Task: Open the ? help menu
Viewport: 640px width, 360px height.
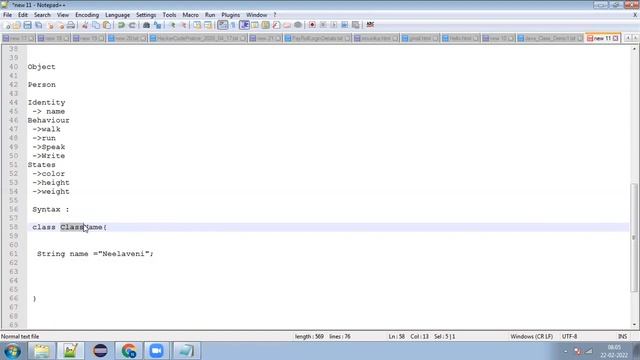Action: pyautogui.click(x=275, y=15)
